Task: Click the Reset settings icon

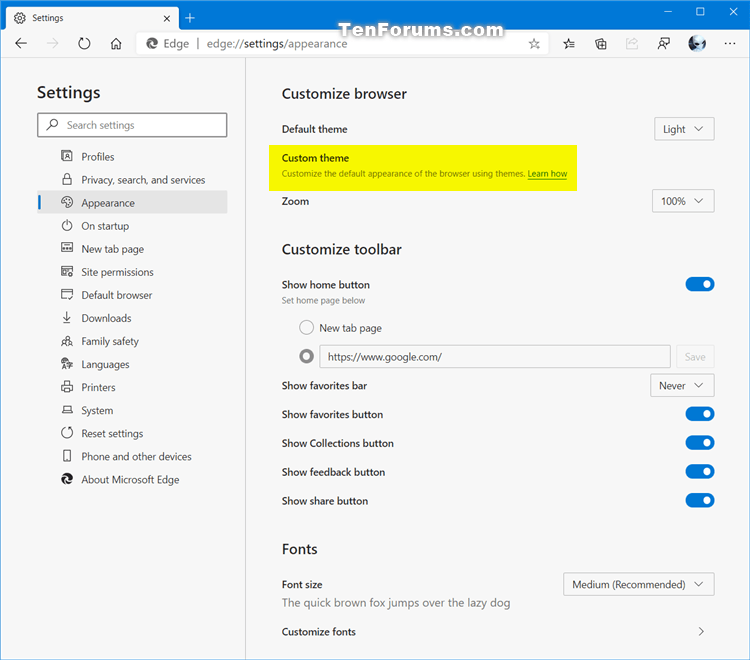Action: [x=67, y=433]
